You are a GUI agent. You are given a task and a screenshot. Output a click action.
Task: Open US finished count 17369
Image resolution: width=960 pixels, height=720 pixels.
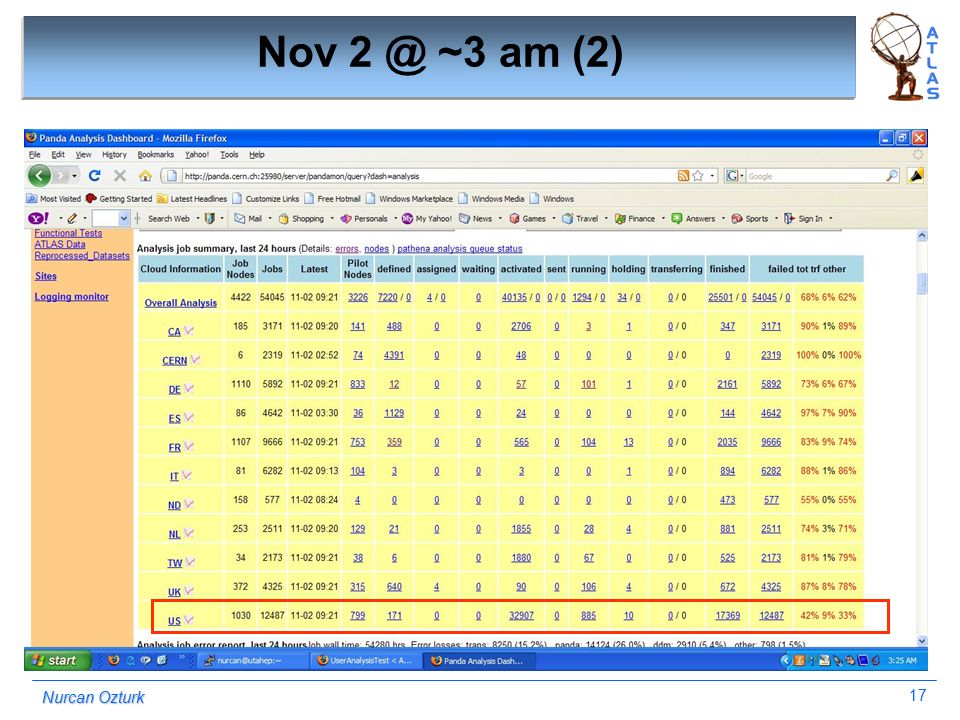coord(727,615)
